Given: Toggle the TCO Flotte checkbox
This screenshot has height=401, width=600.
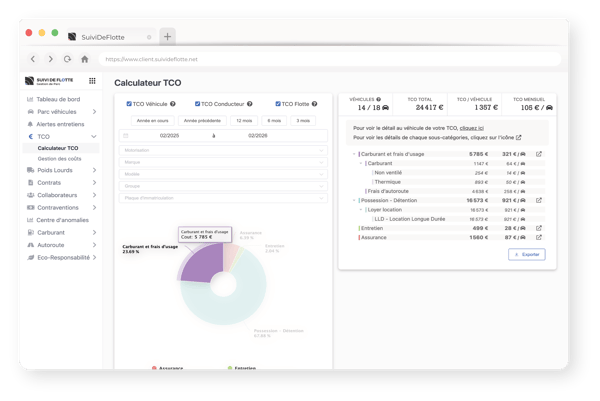Looking at the screenshot, I should [276, 104].
